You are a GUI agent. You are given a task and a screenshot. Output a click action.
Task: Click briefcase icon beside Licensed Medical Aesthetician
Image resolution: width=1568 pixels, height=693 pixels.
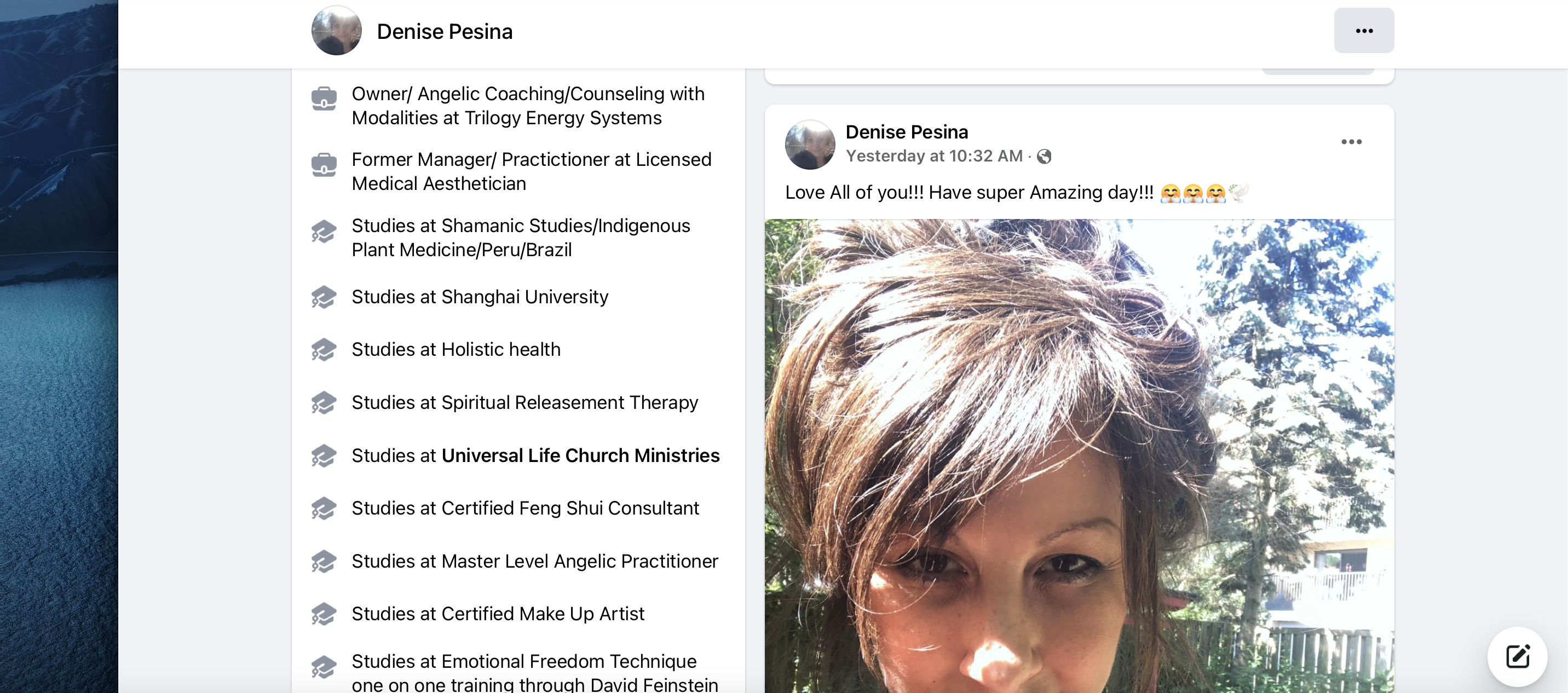click(324, 164)
